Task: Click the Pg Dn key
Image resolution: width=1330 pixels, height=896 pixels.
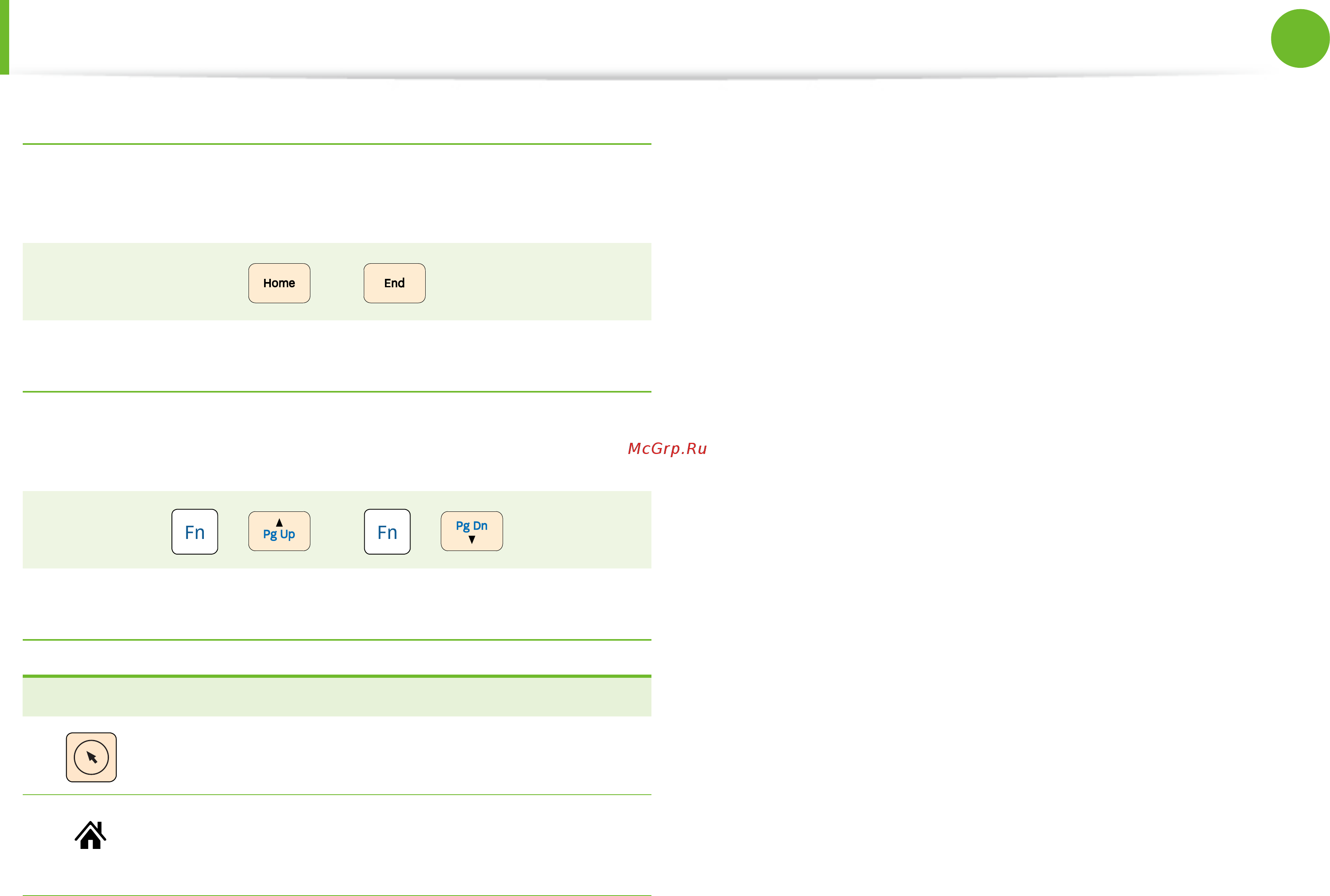Action: (x=472, y=531)
